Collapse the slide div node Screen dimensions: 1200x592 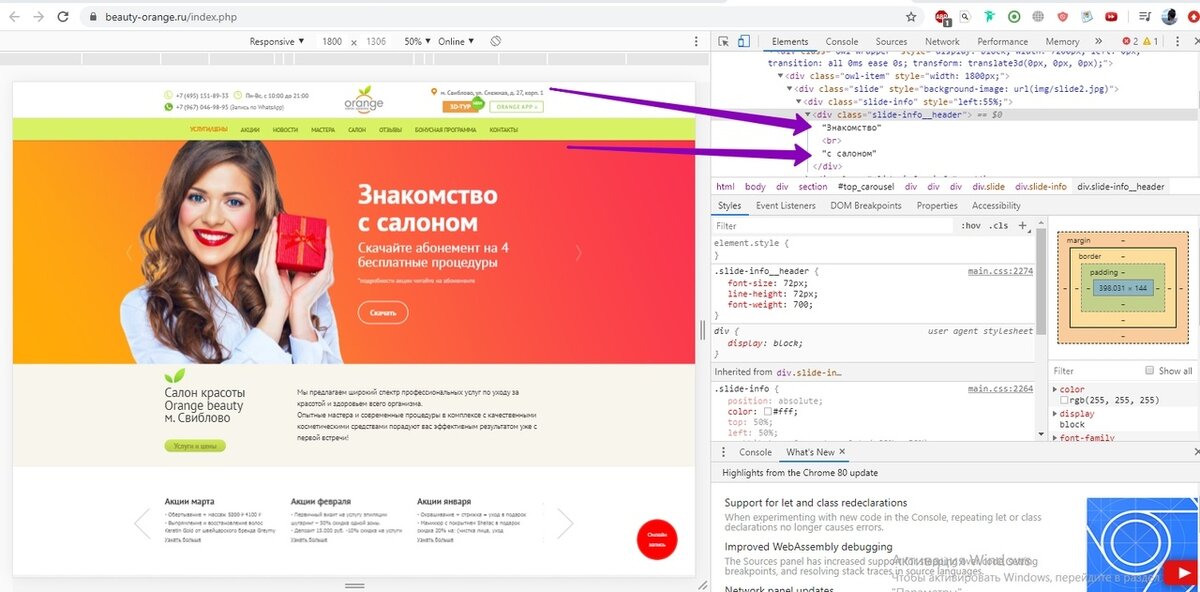pos(790,89)
